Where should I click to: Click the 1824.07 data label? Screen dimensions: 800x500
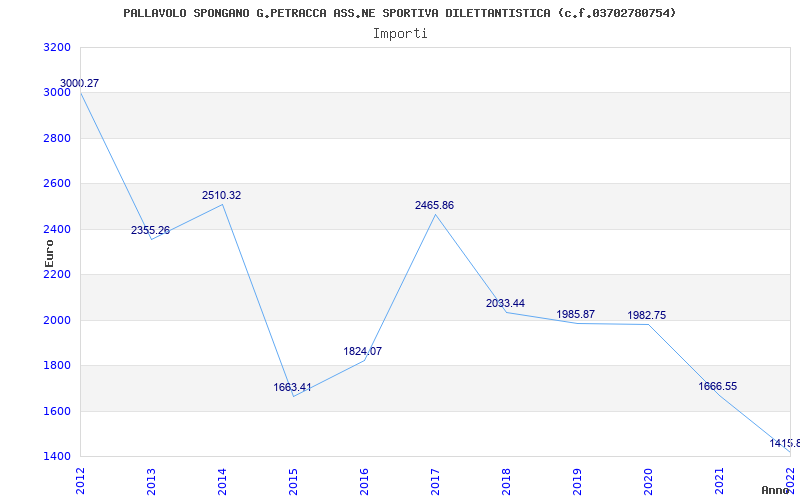coord(363,351)
